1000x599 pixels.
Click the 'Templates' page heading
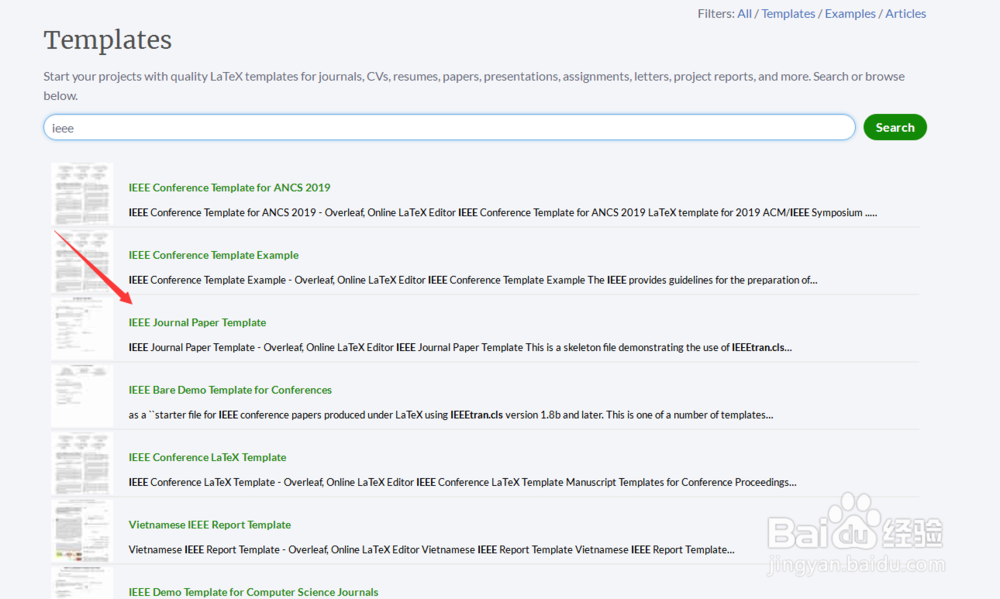pos(108,40)
